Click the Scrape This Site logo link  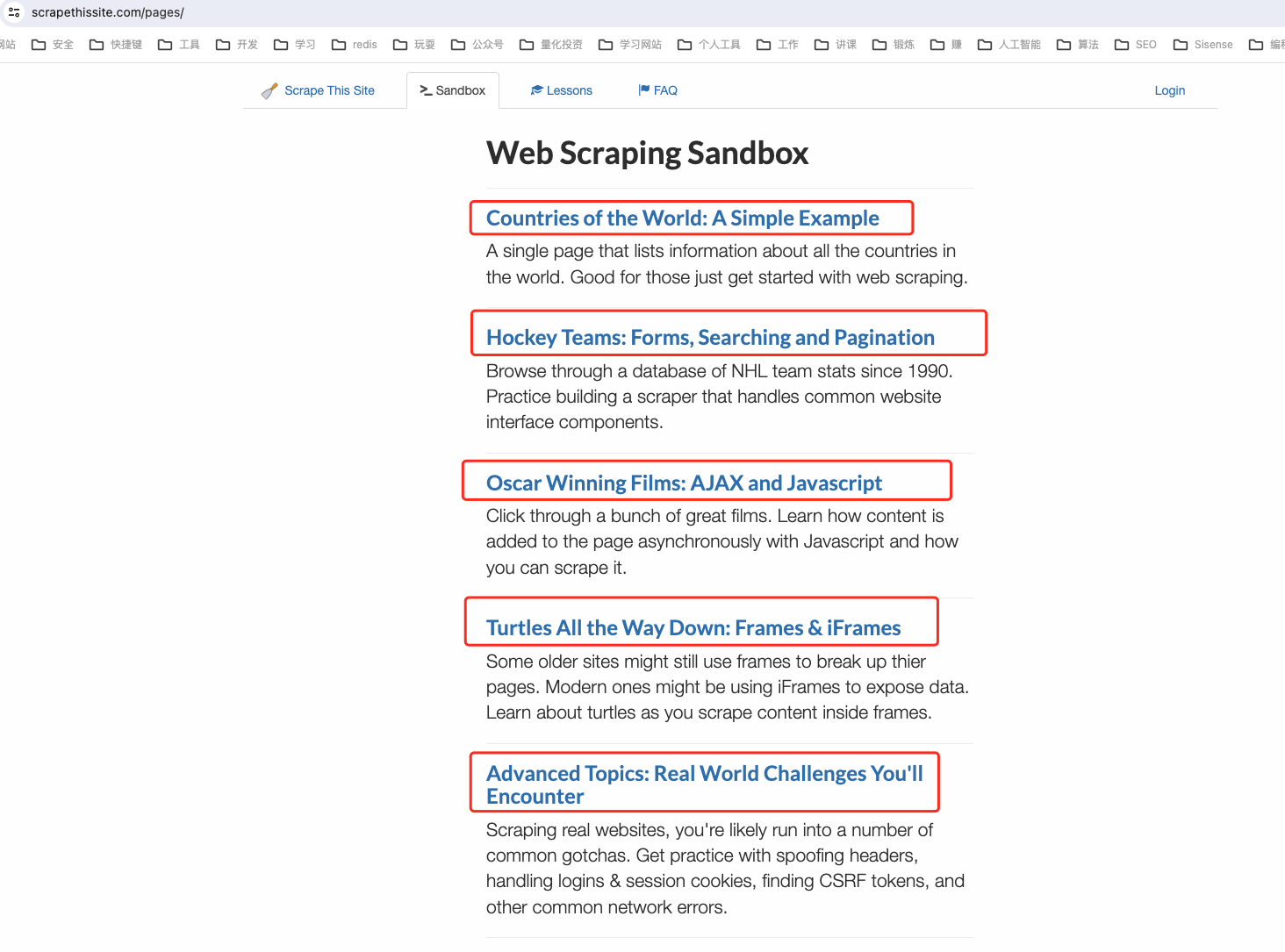[x=319, y=90]
